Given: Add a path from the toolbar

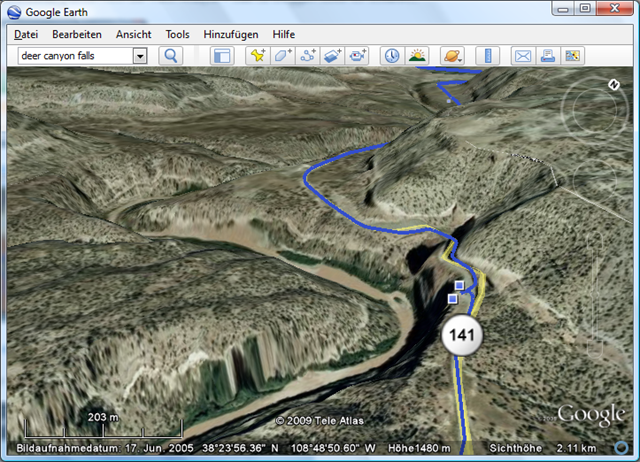Looking at the screenshot, I should 308,56.
